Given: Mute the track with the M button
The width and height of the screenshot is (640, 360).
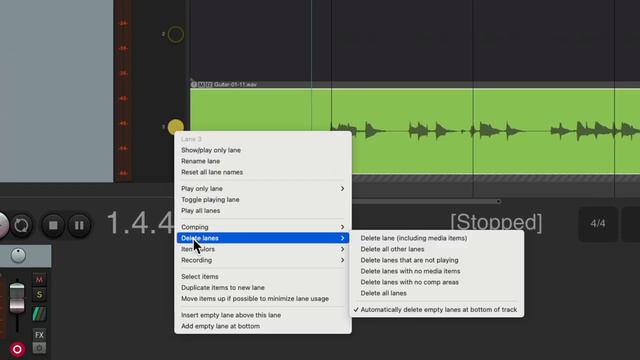Looking at the screenshot, I should [39, 280].
